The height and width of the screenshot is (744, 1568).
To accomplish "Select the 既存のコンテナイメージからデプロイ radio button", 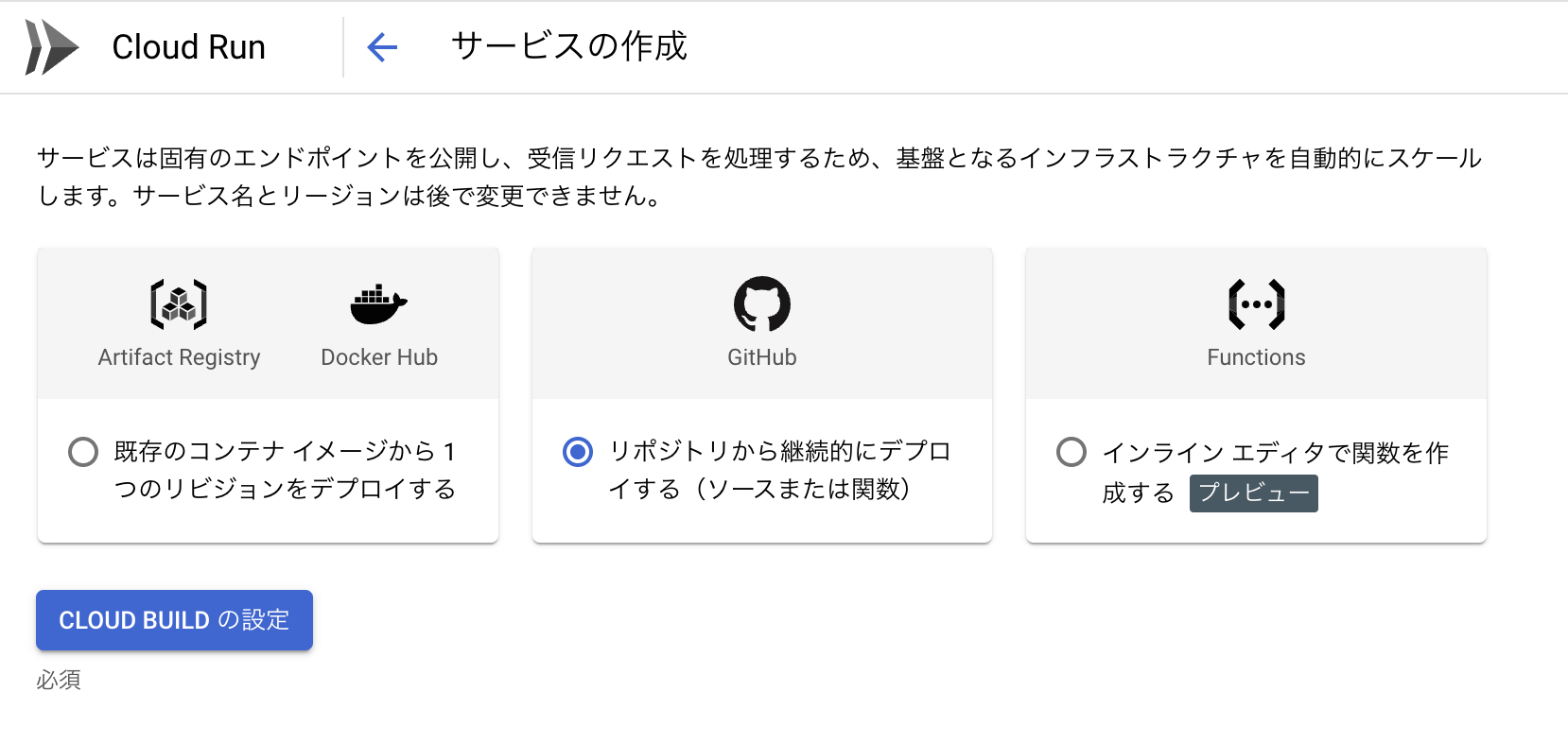I will tap(83, 453).
